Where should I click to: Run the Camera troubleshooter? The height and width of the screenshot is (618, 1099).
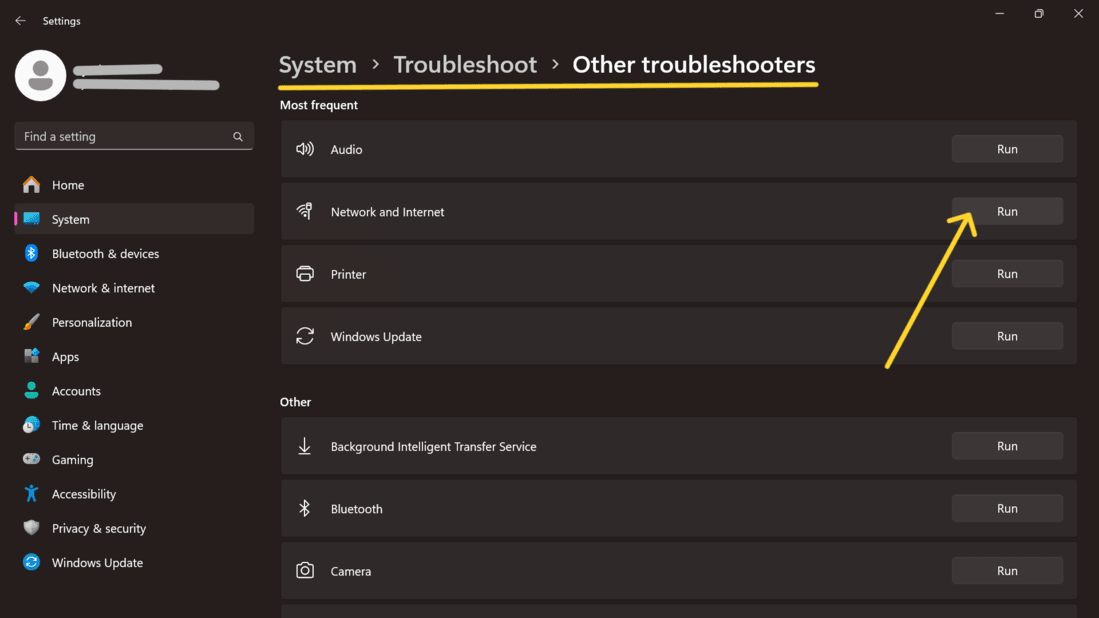coord(1007,571)
